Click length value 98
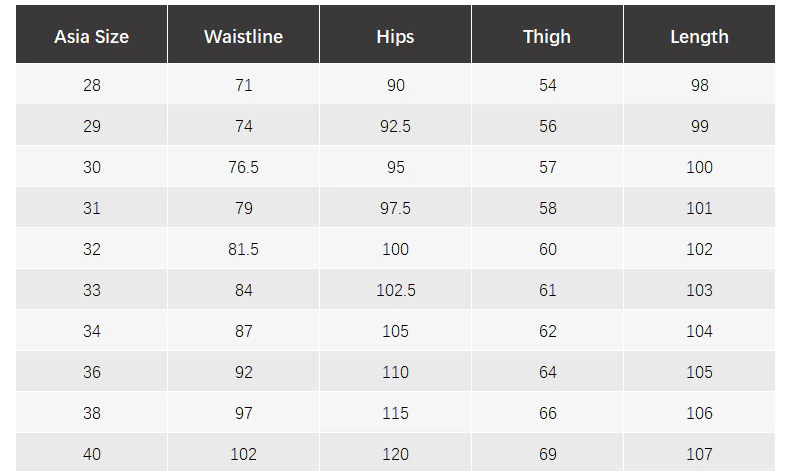 tap(699, 85)
